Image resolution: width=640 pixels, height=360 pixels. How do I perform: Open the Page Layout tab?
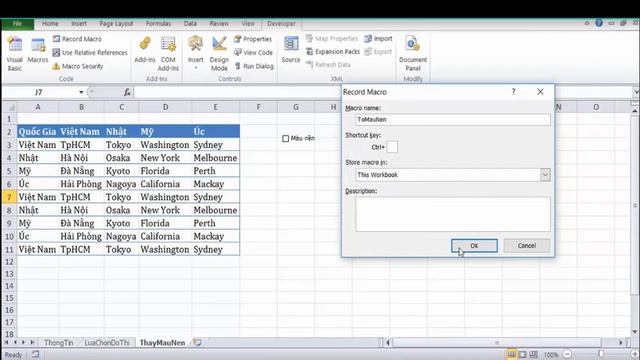pos(116,24)
